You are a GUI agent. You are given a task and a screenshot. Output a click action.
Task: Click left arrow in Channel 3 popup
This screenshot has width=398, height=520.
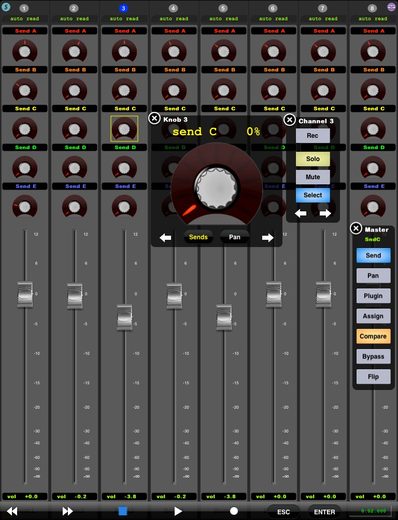click(301, 213)
